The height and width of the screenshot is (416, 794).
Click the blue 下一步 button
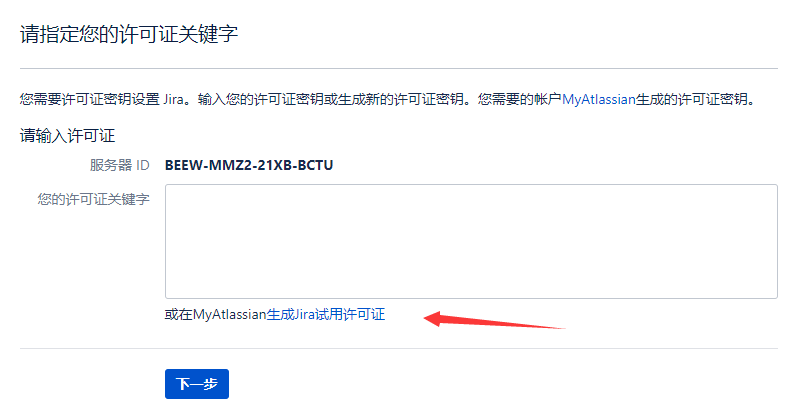[197, 384]
